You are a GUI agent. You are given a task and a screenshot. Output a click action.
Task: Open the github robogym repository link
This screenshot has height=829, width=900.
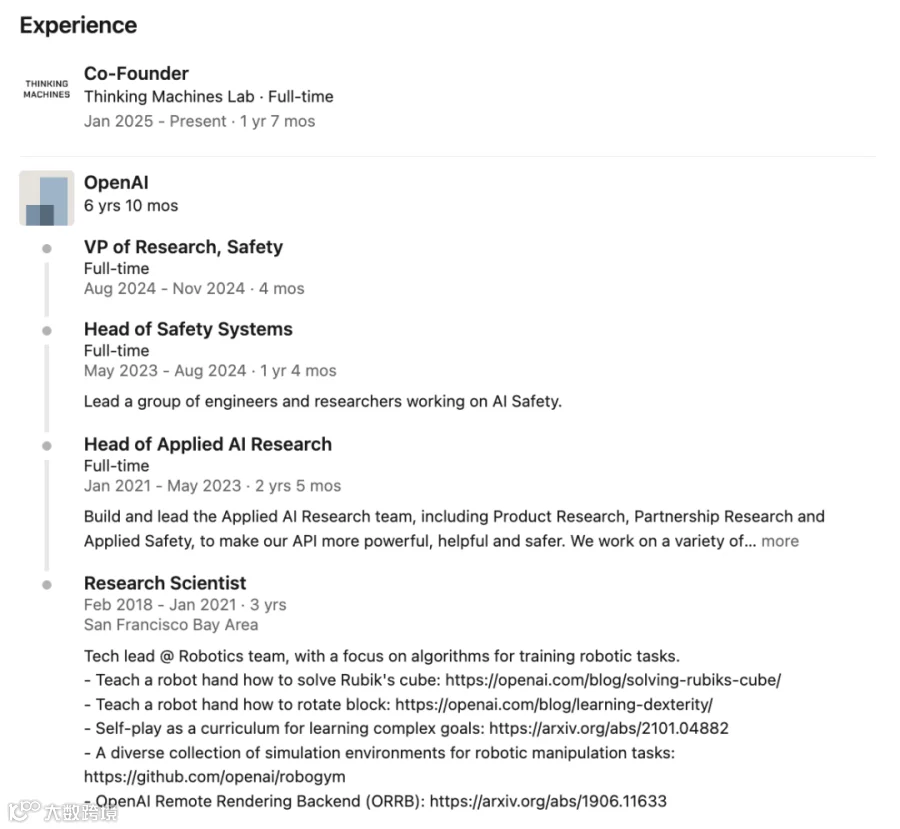click(215, 777)
